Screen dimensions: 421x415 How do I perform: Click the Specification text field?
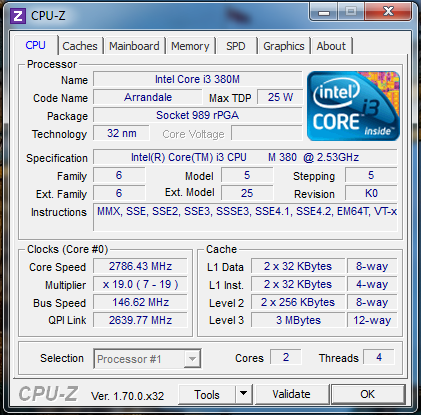245,157
